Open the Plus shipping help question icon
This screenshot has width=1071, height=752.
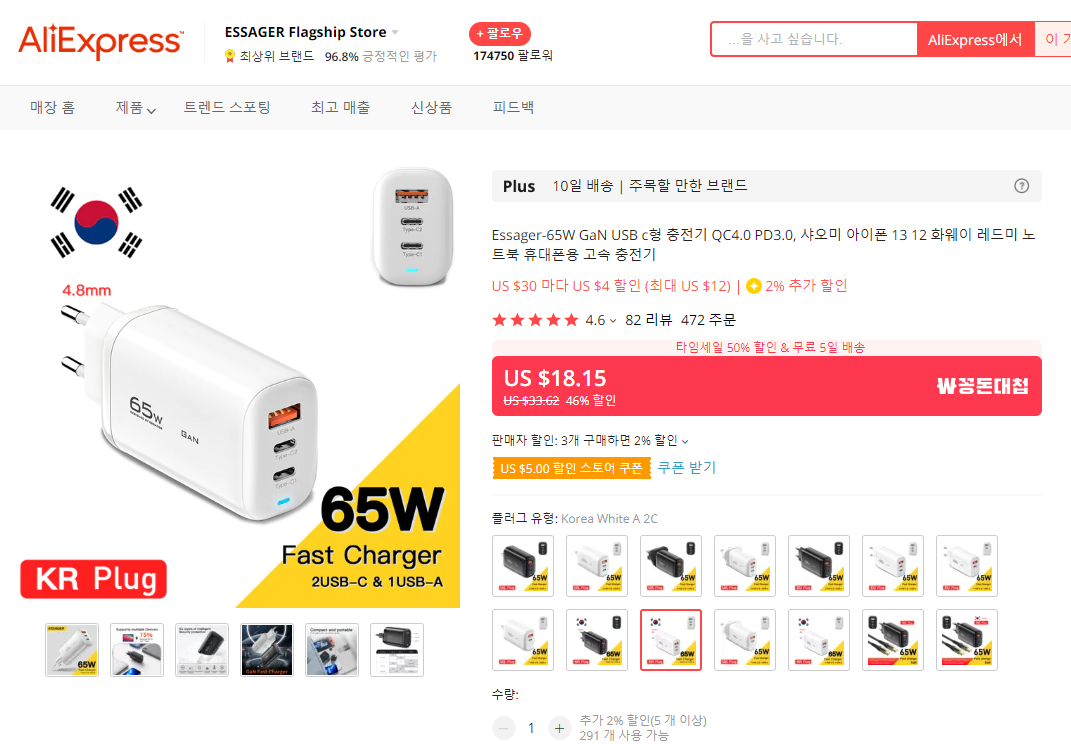(x=1021, y=186)
